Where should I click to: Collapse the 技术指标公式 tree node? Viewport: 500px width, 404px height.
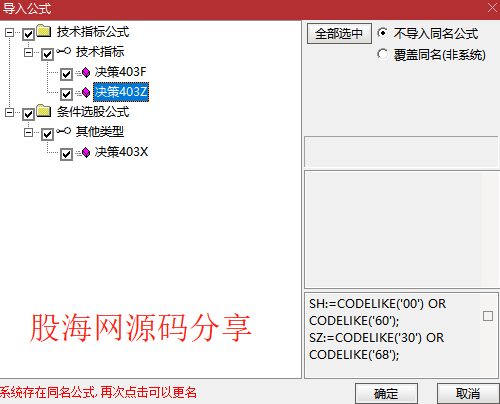click(9, 32)
